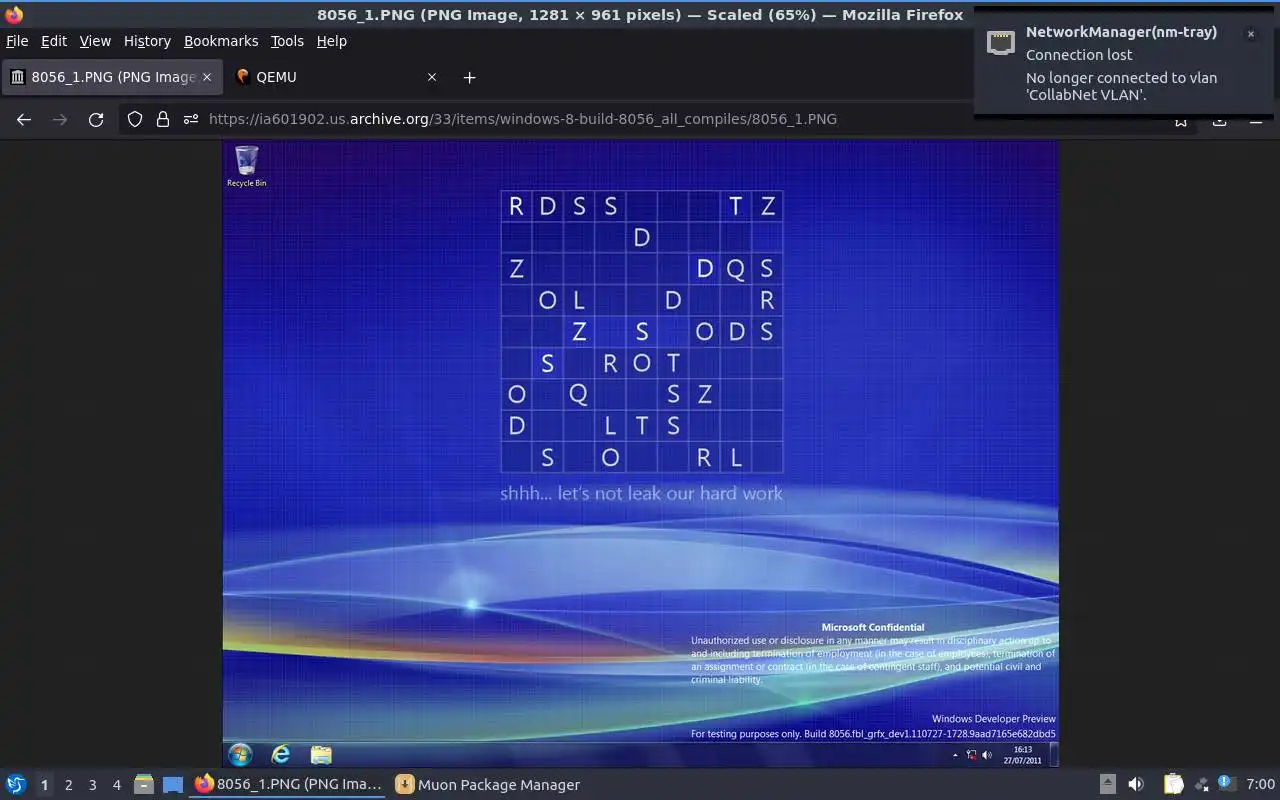Open the tracking protection shield icon

click(135, 119)
